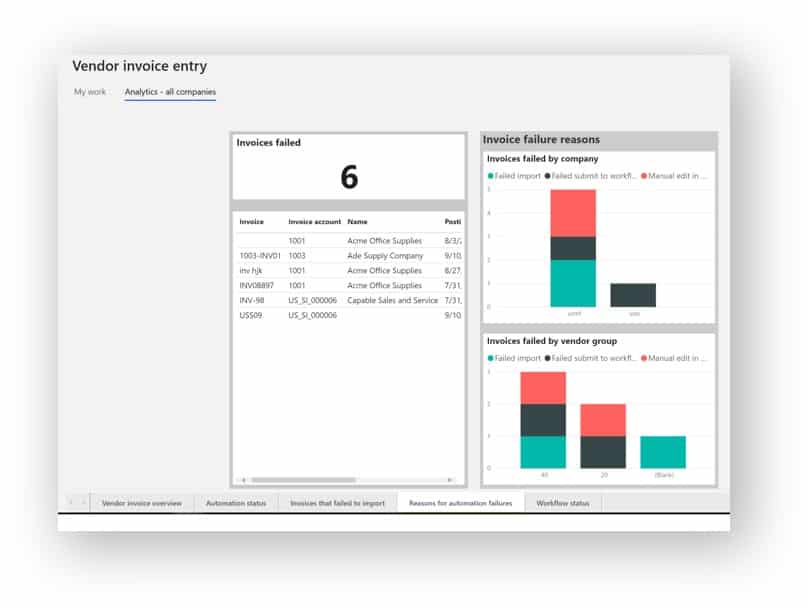This screenshot has height=609, width=809.
Task: Select invoice cell INV08897
Action: [256, 285]
